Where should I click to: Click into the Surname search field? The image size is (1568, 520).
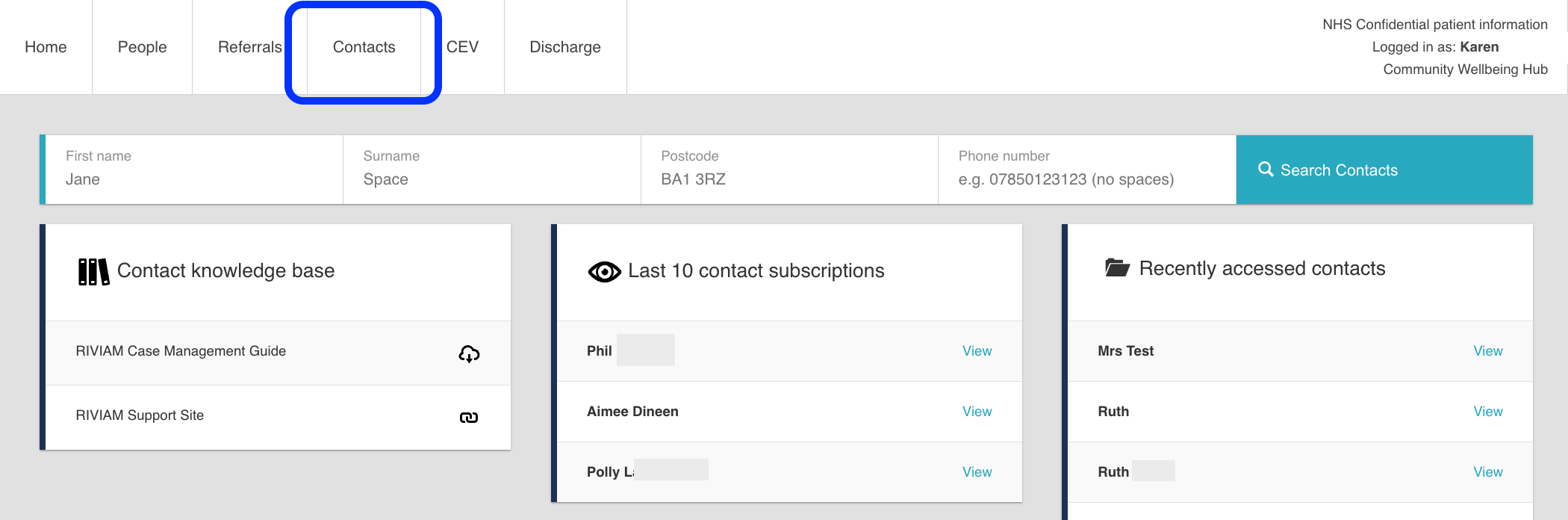click(491, 179)
